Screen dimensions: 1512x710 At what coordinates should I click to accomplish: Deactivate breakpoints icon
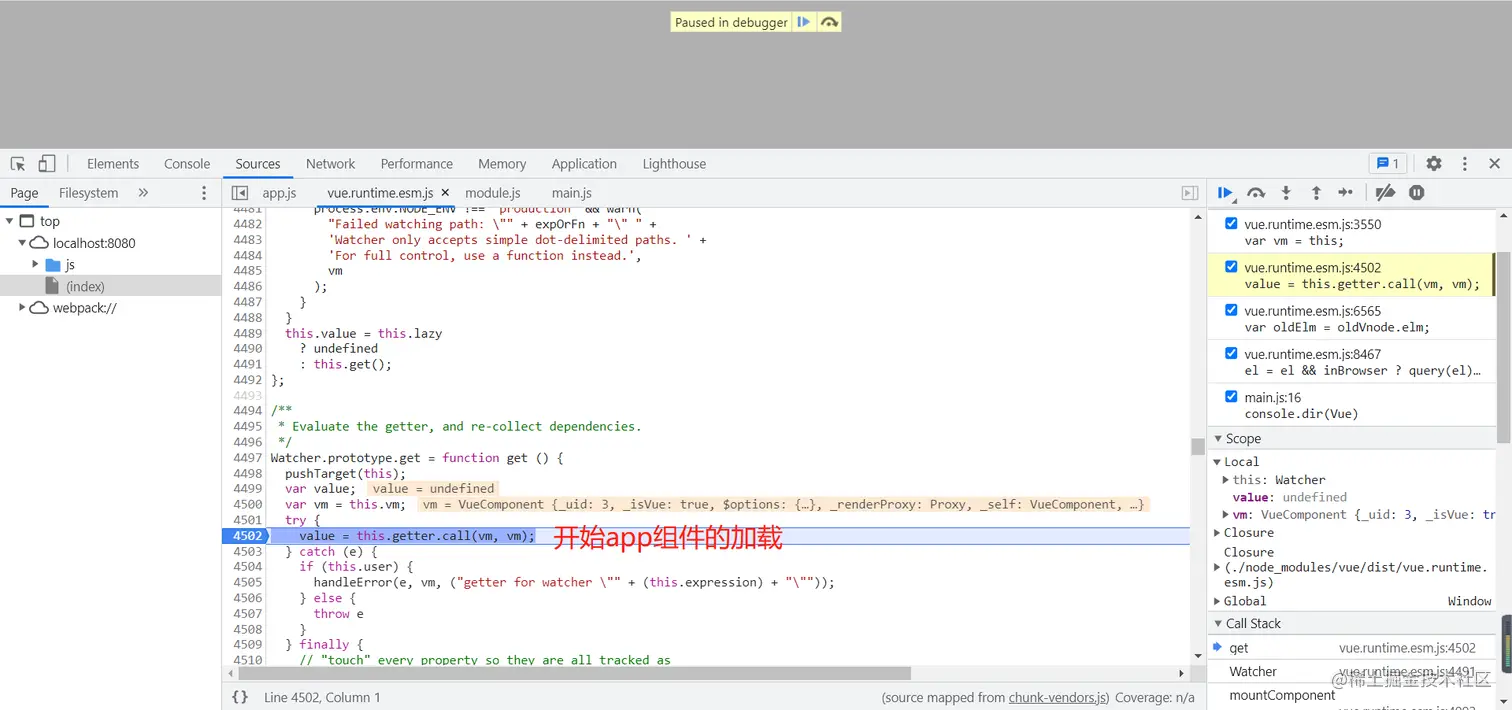coord(1385,193)
